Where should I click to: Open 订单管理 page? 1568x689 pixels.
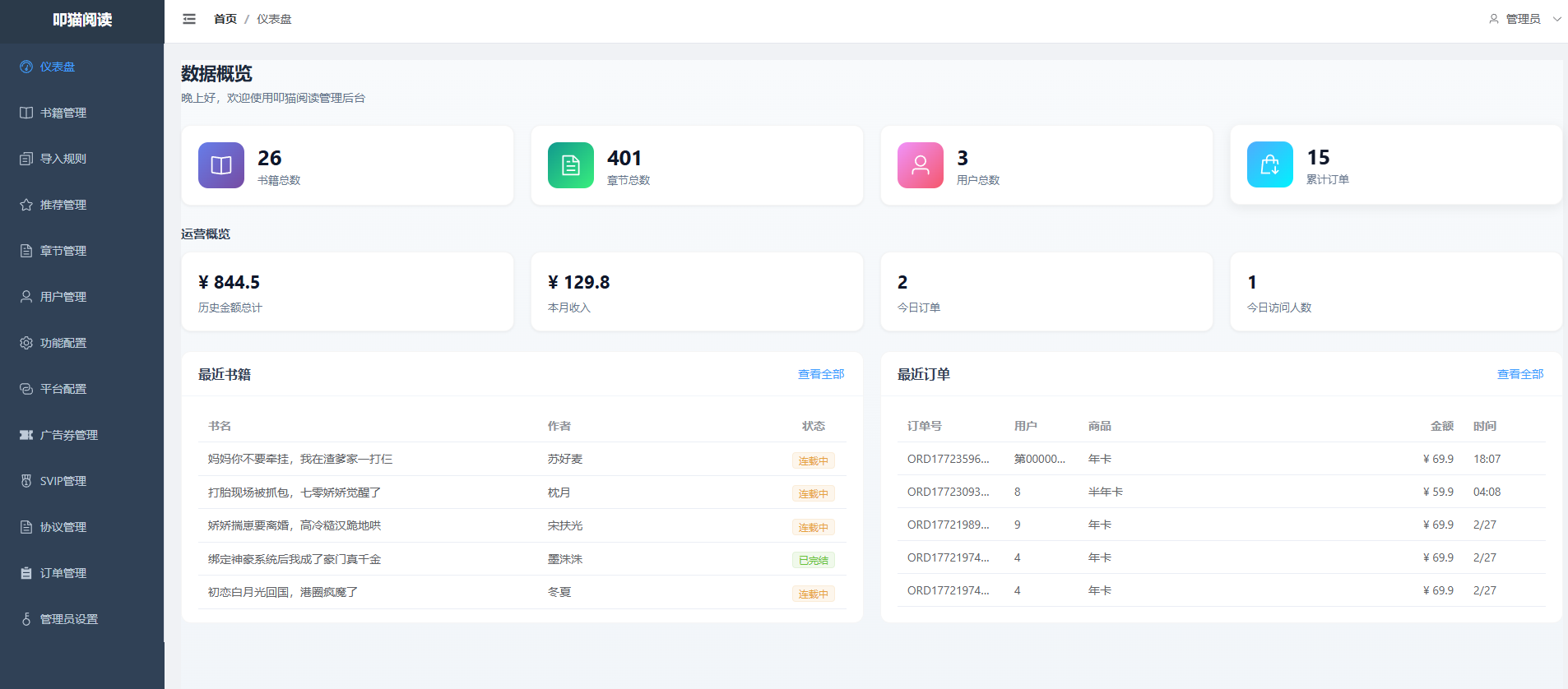coord(82,573)
